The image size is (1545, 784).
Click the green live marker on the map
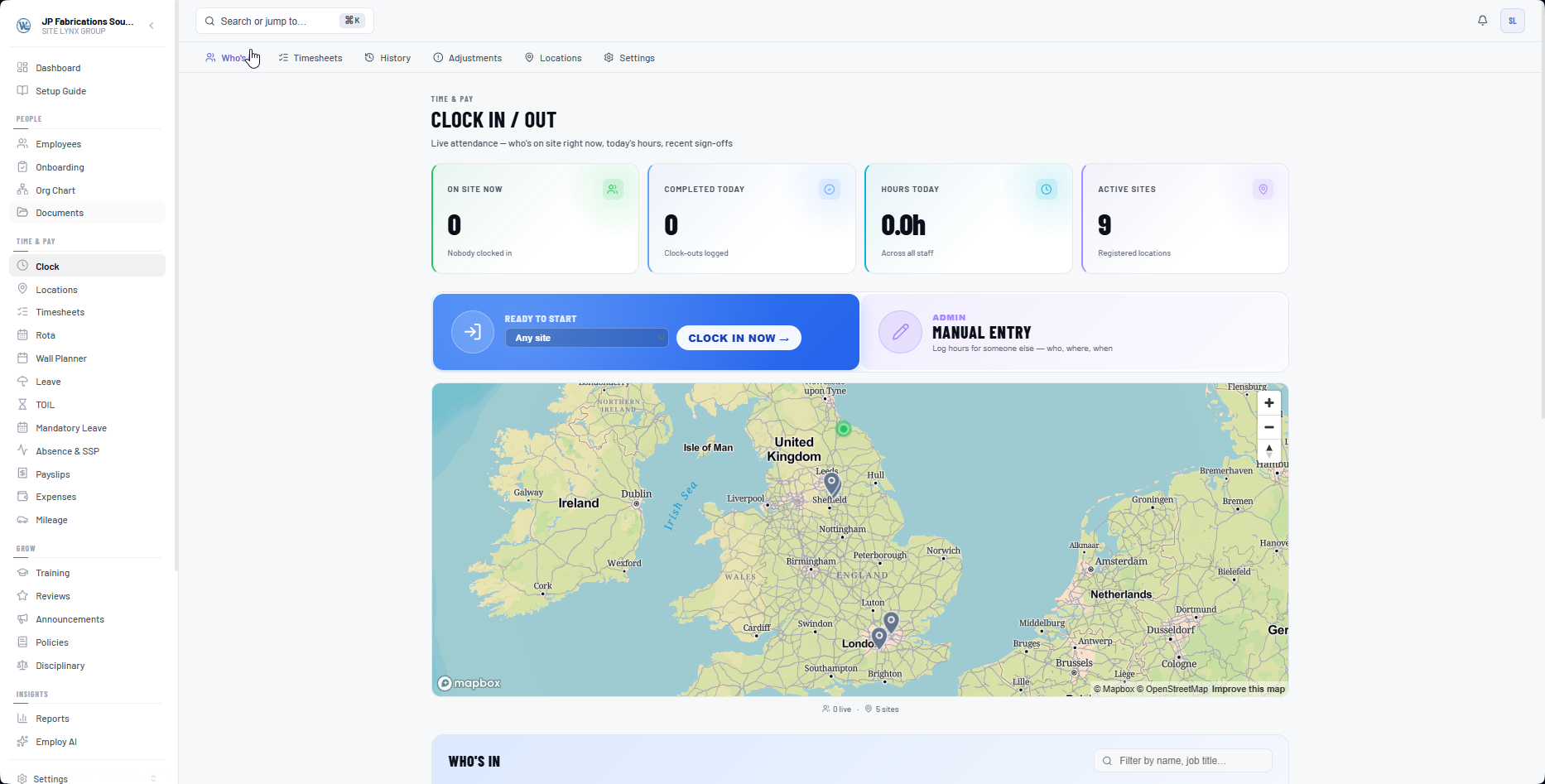[844, 429]
